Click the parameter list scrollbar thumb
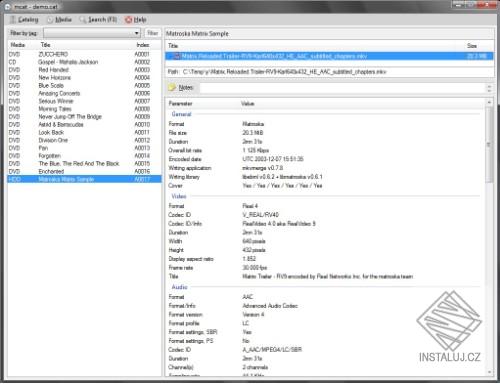Image resolution: width=500 pixels, height=384 pixels. pyautogui.click(x=489, y=145)
